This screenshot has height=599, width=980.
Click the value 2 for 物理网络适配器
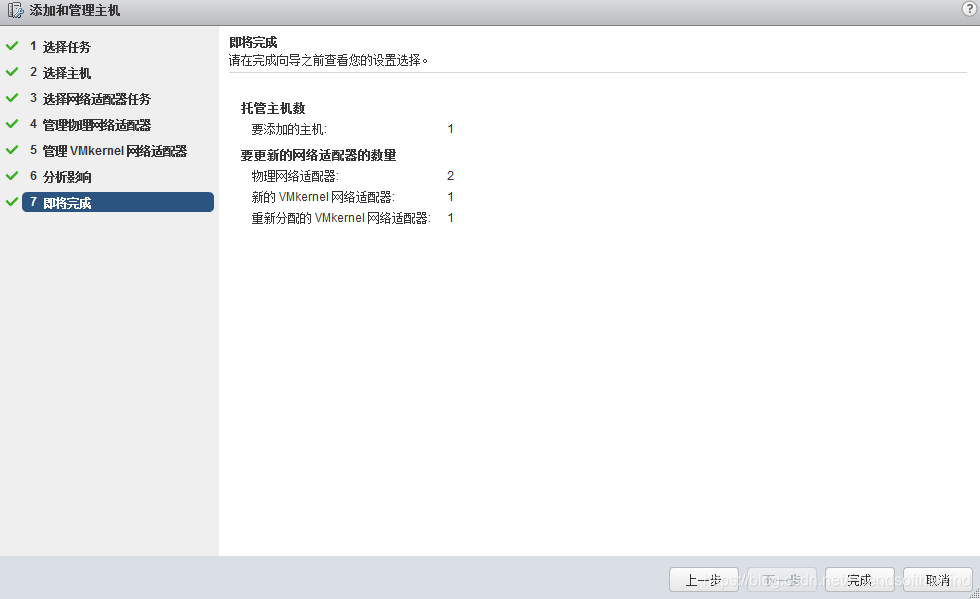pyautogui.click(x=450, y=176)
